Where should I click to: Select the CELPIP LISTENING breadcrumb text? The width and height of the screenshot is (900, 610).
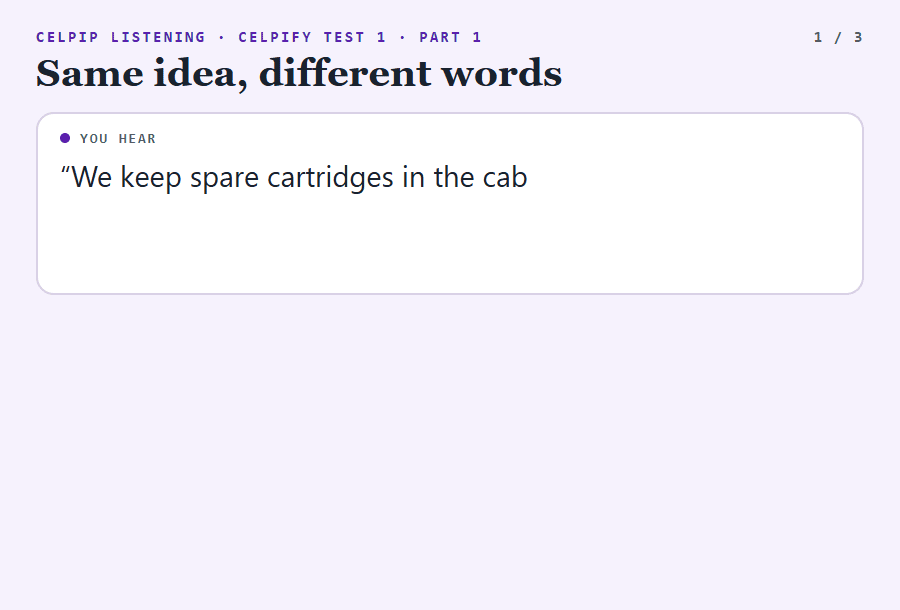point(121,37)
